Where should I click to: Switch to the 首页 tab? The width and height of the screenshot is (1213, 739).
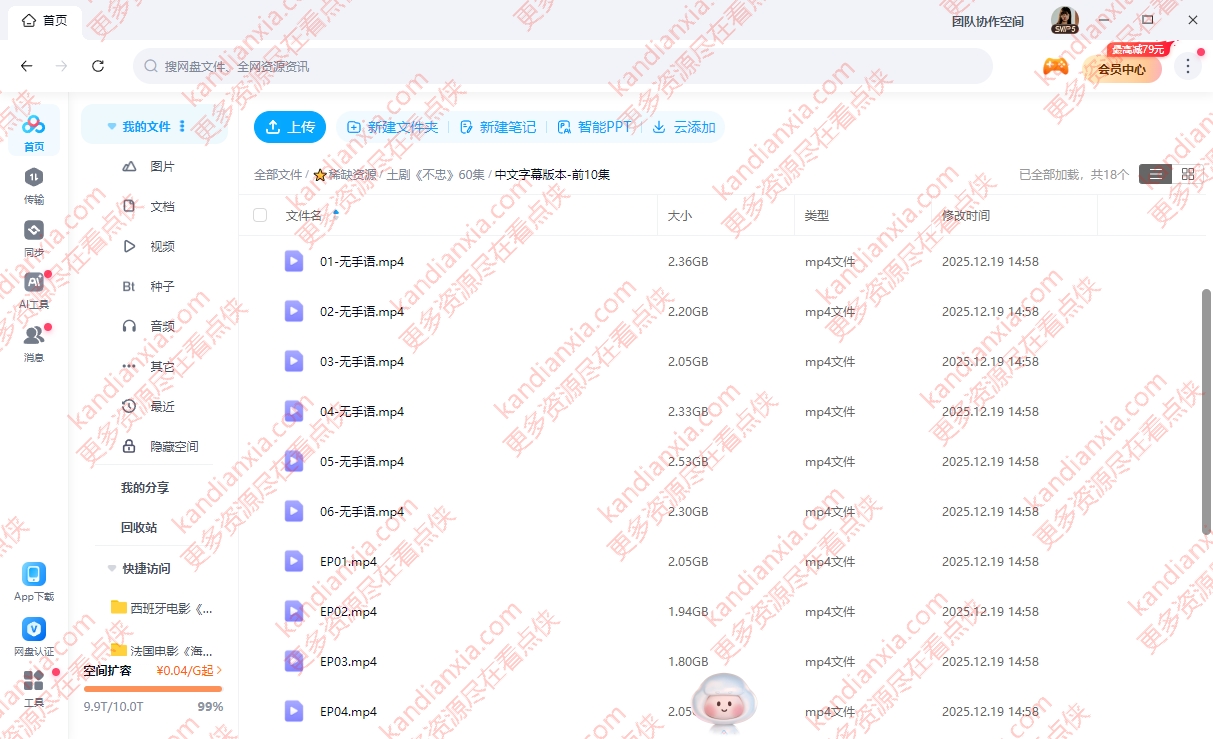point(44,20)
